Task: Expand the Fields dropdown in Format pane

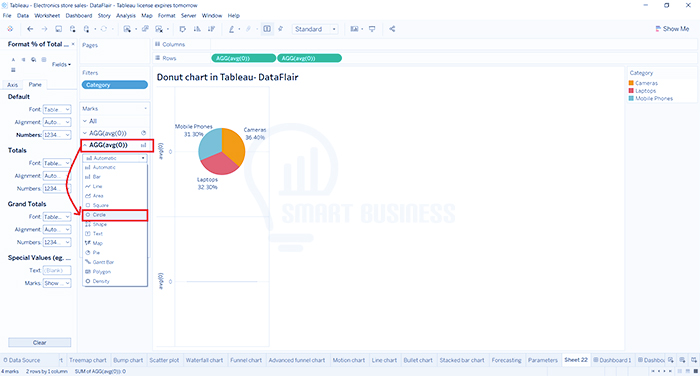Action: 61,64
